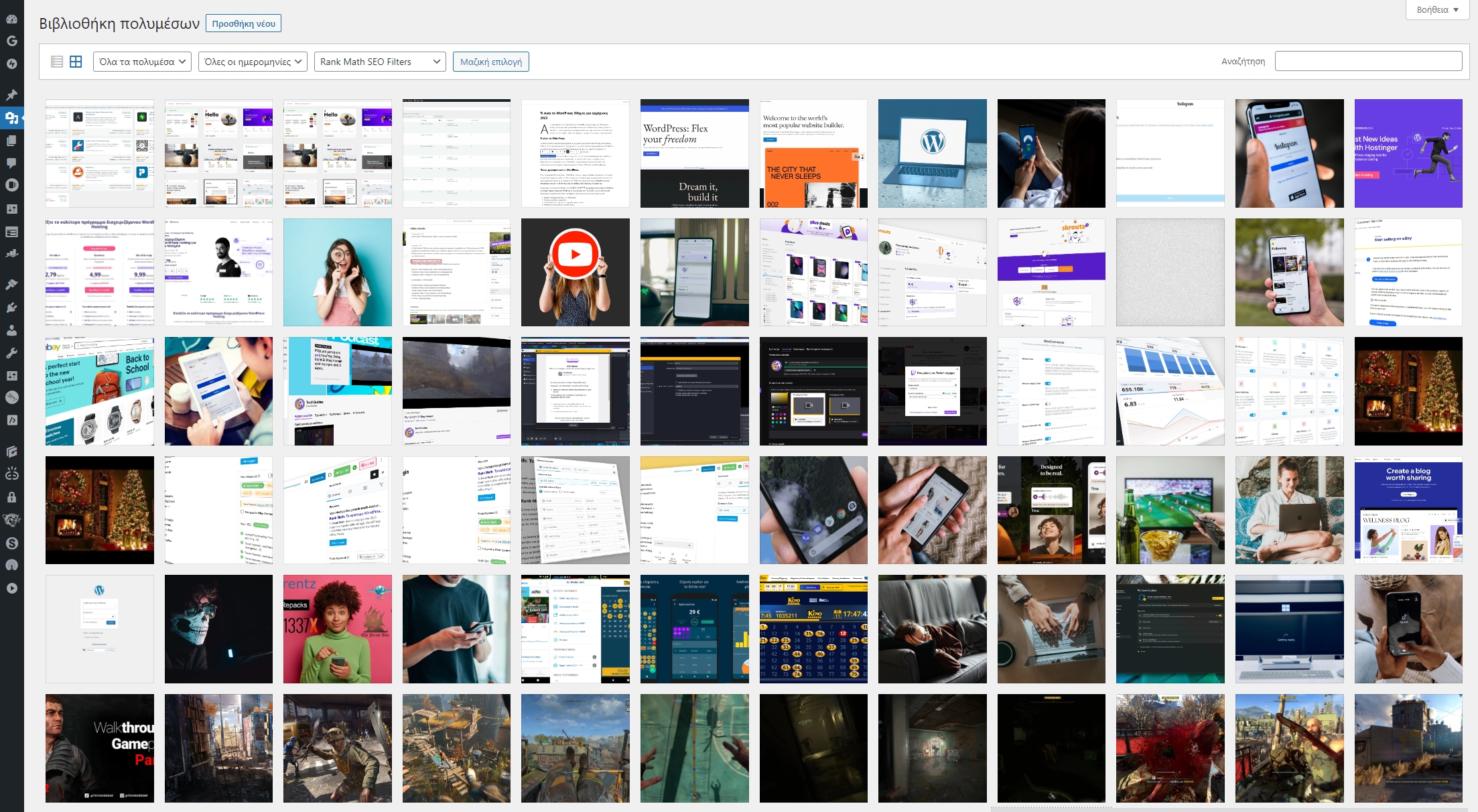The height and width of the screenshot is (812, 1478).
Task: Open the Help tab at top right
Action: coord(1437,9)
